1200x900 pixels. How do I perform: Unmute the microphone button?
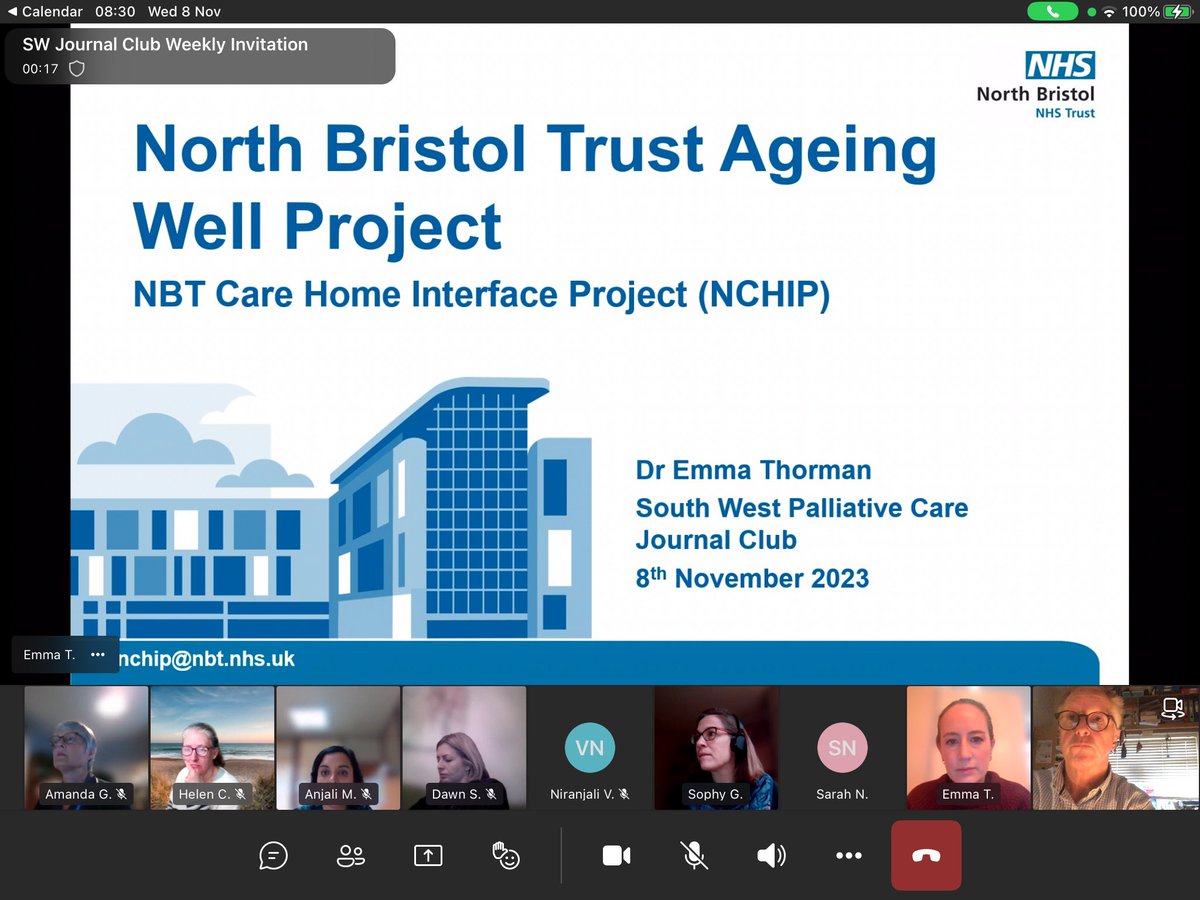(x=694, y=856)
